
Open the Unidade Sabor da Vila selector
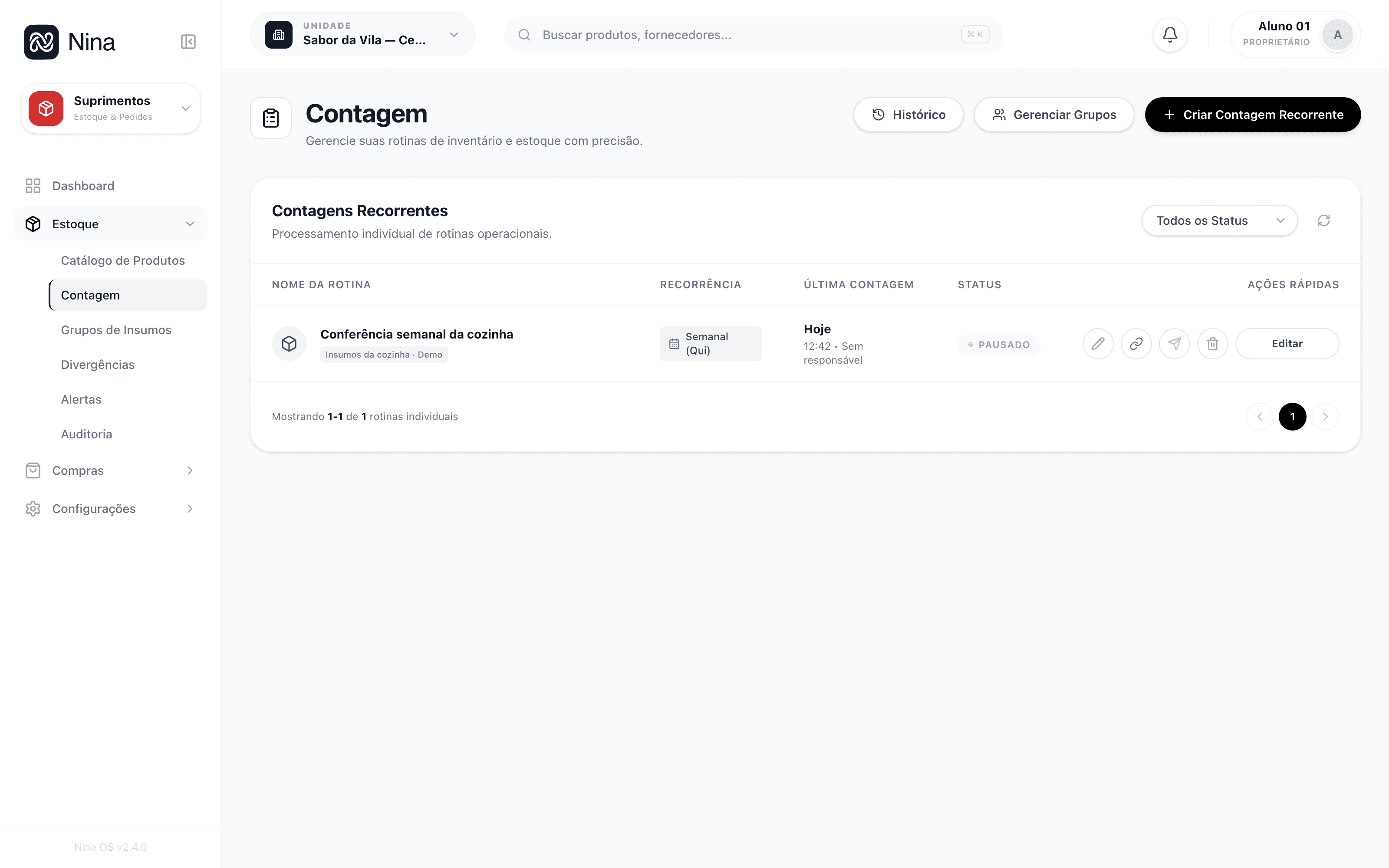363,34
